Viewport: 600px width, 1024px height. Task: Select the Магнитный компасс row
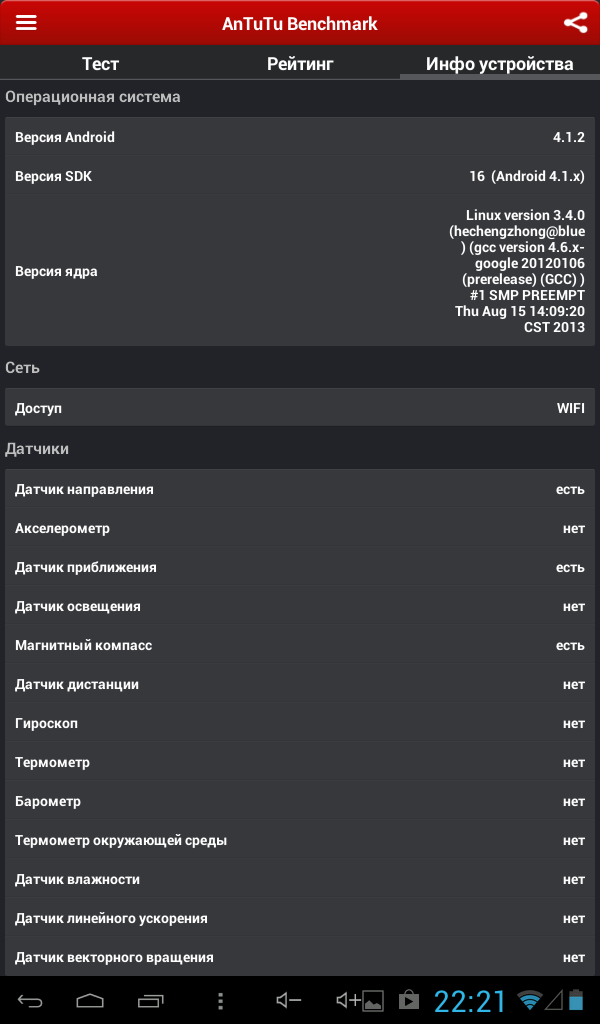pyautogui.click(x=300, y=645)
